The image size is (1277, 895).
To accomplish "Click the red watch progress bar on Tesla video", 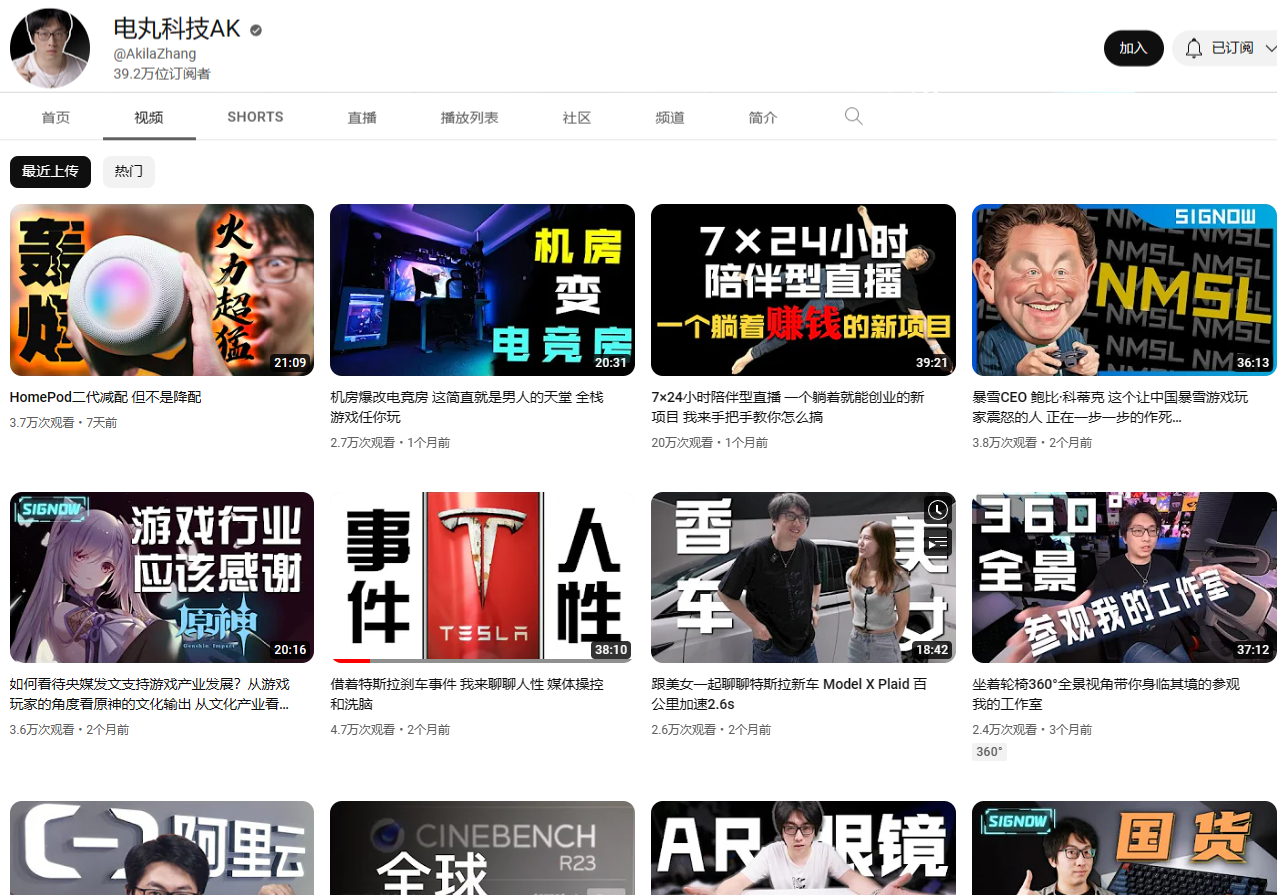I will click(x=350, y=661).
